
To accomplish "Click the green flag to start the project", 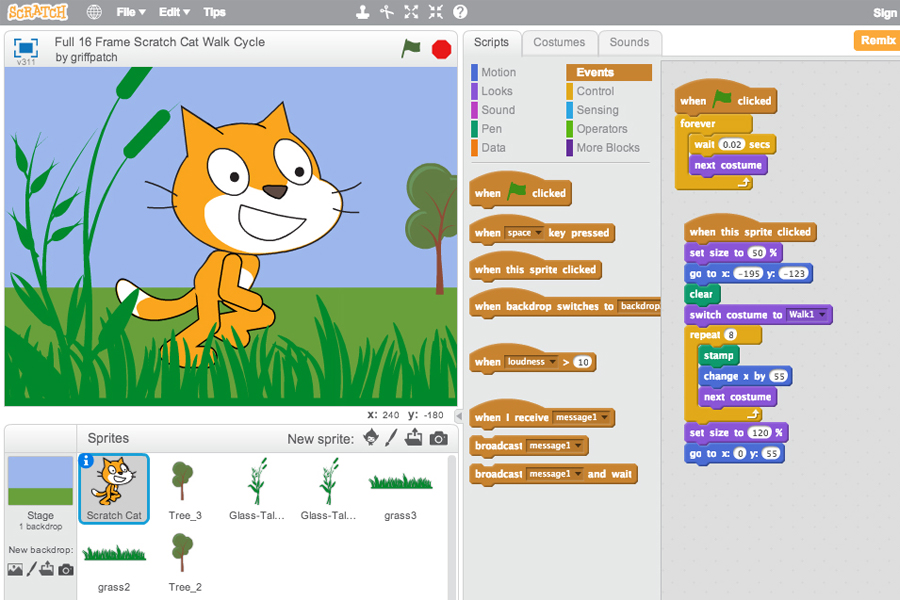I will coord(411,49).
